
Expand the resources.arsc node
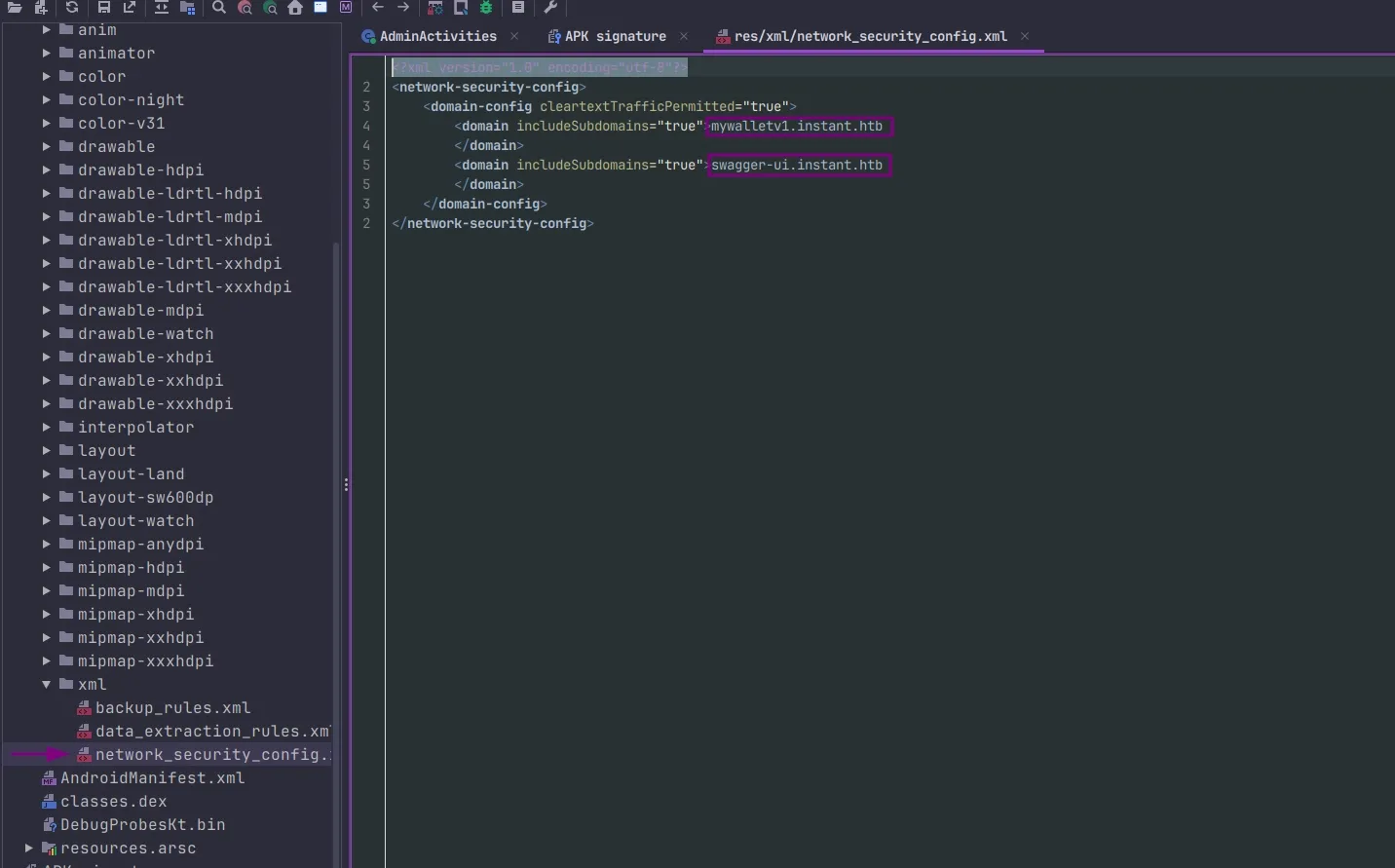[x=28, y=848]
